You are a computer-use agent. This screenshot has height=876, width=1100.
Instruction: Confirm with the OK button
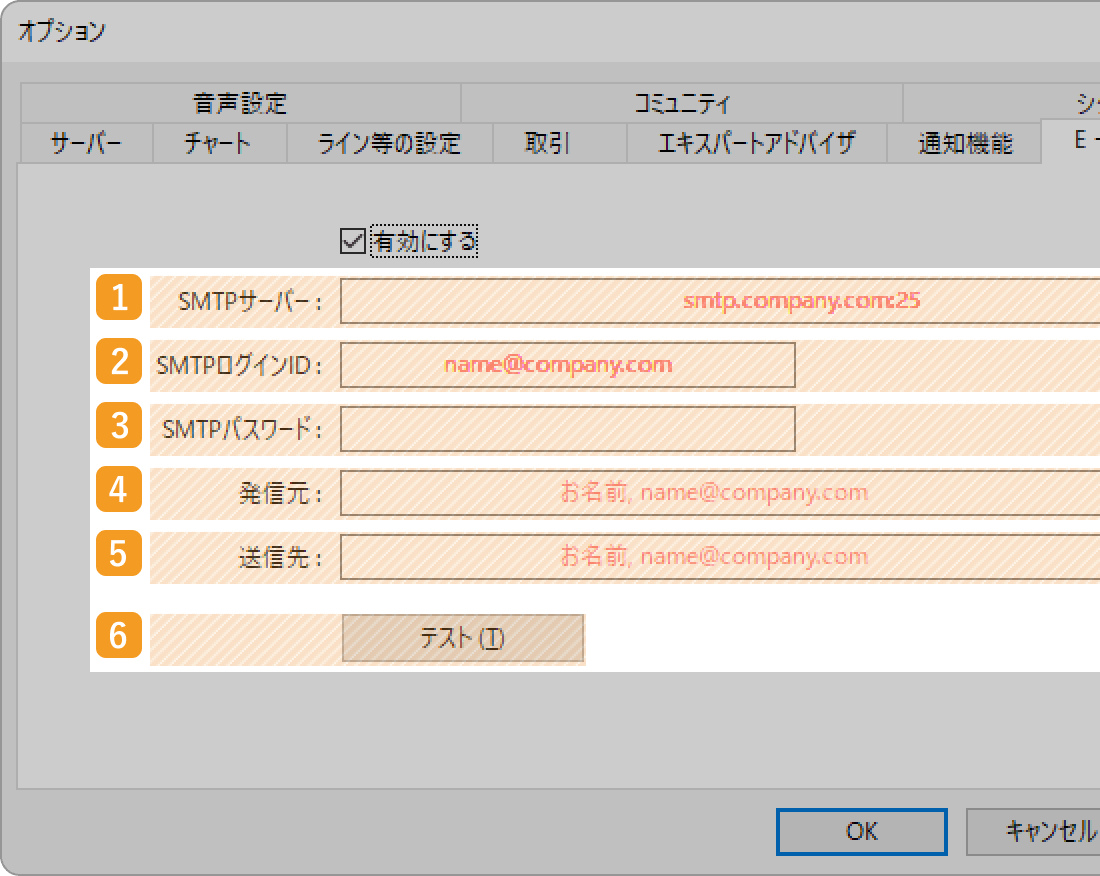pos(861,832)
